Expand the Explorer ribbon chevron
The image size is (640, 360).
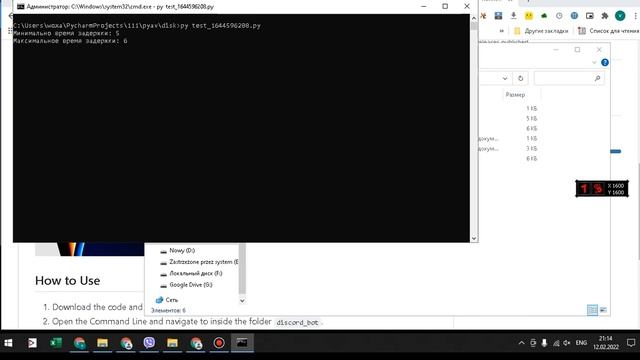coord(594,62)
